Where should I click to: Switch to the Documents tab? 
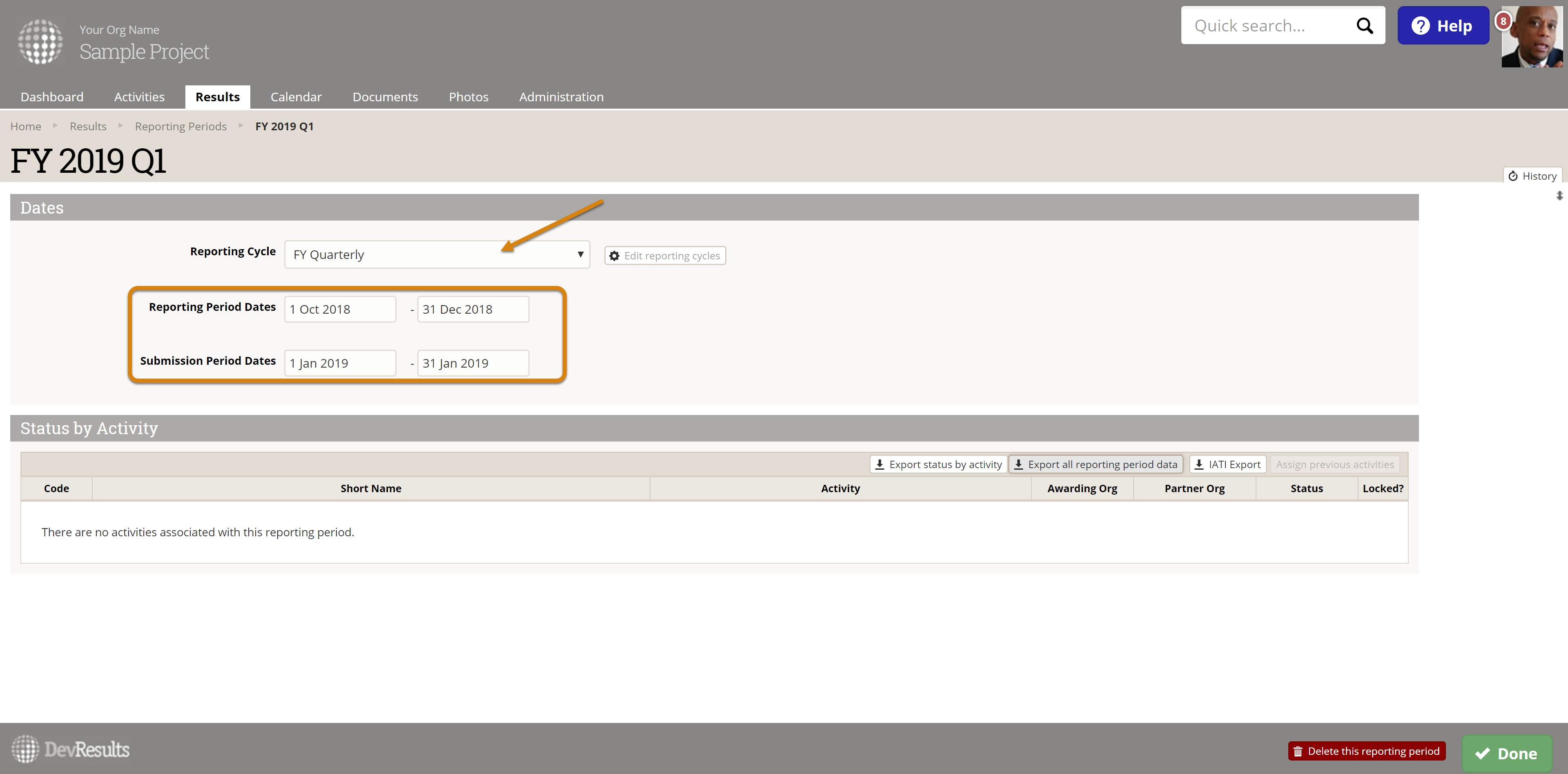point(385,96)
